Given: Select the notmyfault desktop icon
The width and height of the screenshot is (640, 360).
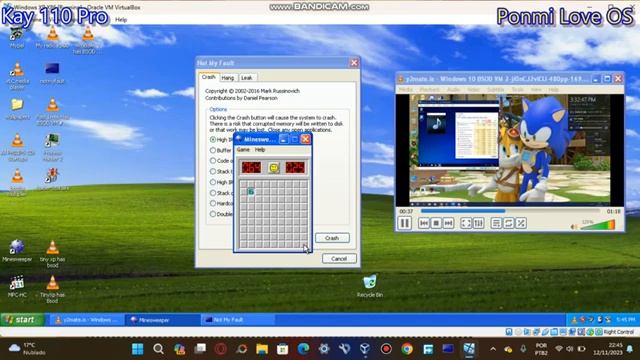Looking at the screenshot, I should click(x=52, y=73).
